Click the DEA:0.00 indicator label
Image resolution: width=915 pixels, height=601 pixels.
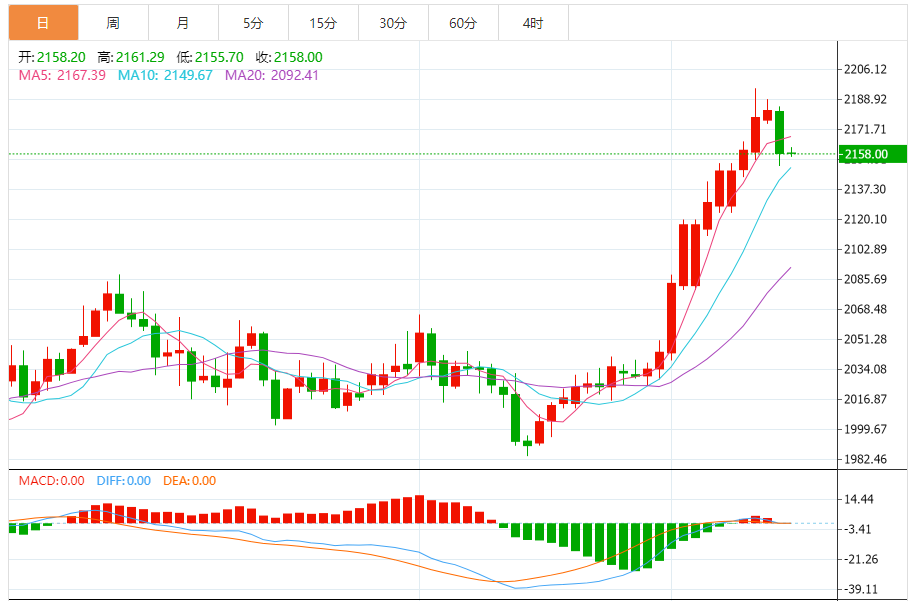coord(190,481)
